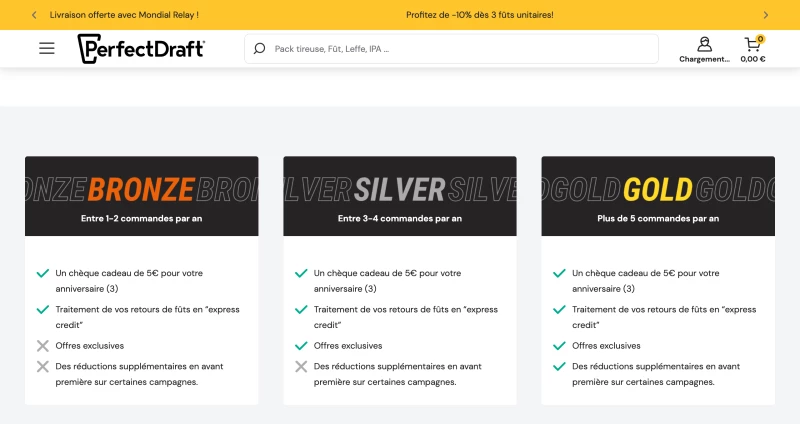Click the search magnifier icon
The height and width of the screenshot is (424, 800).
click(260, 48)
